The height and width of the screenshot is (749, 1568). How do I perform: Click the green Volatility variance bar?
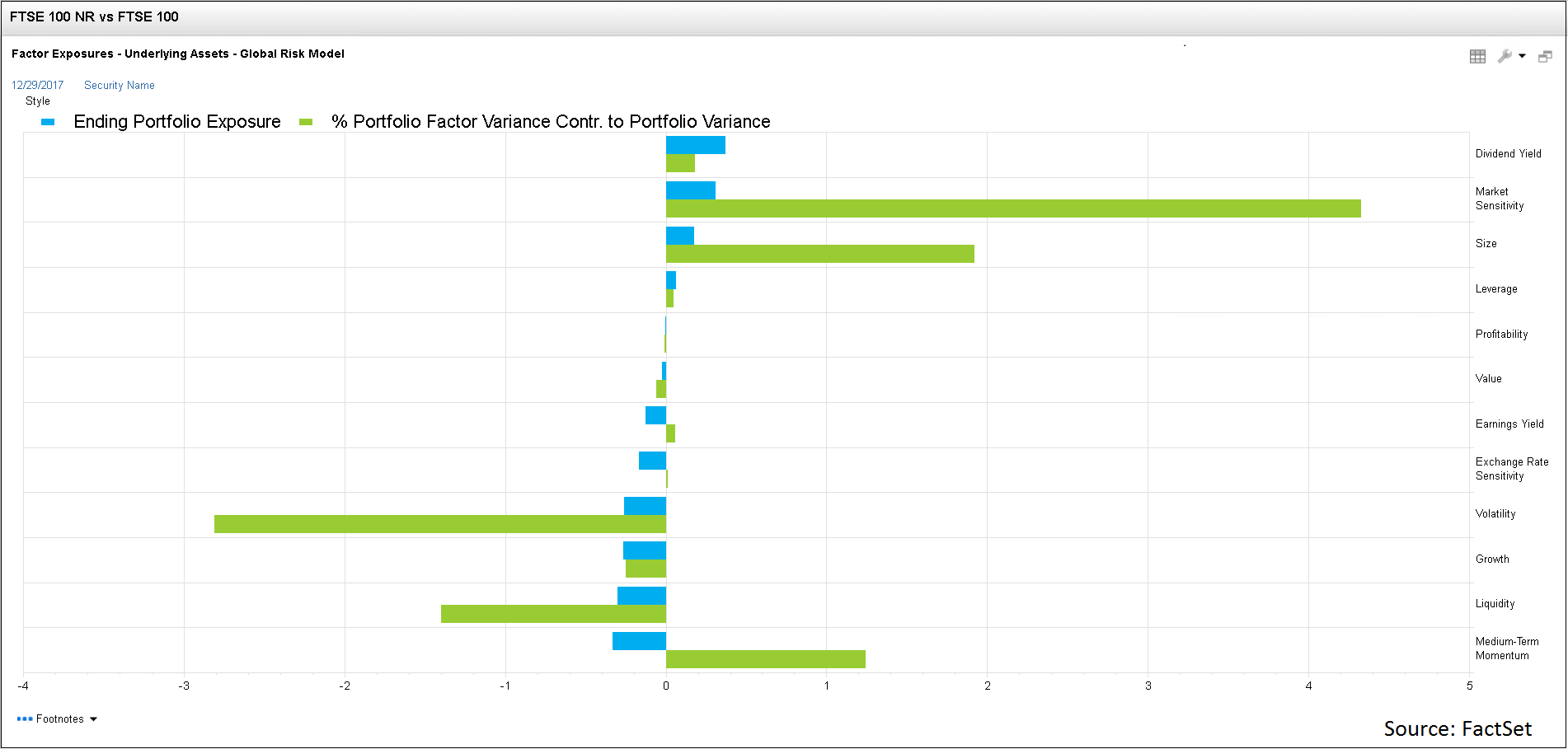(440, 524)
